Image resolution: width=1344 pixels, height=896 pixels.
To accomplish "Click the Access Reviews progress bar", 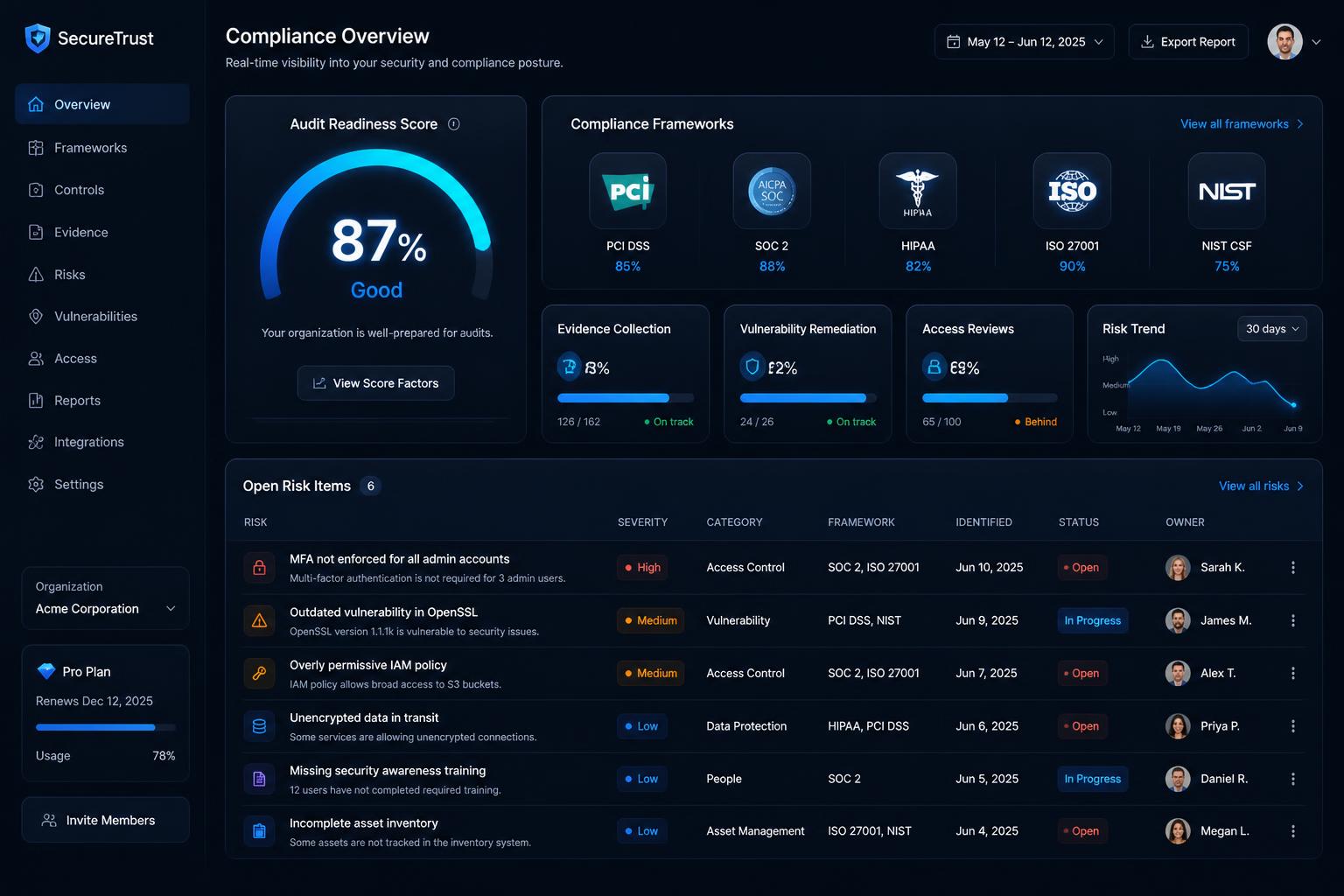I will click(x=990, y=398).
